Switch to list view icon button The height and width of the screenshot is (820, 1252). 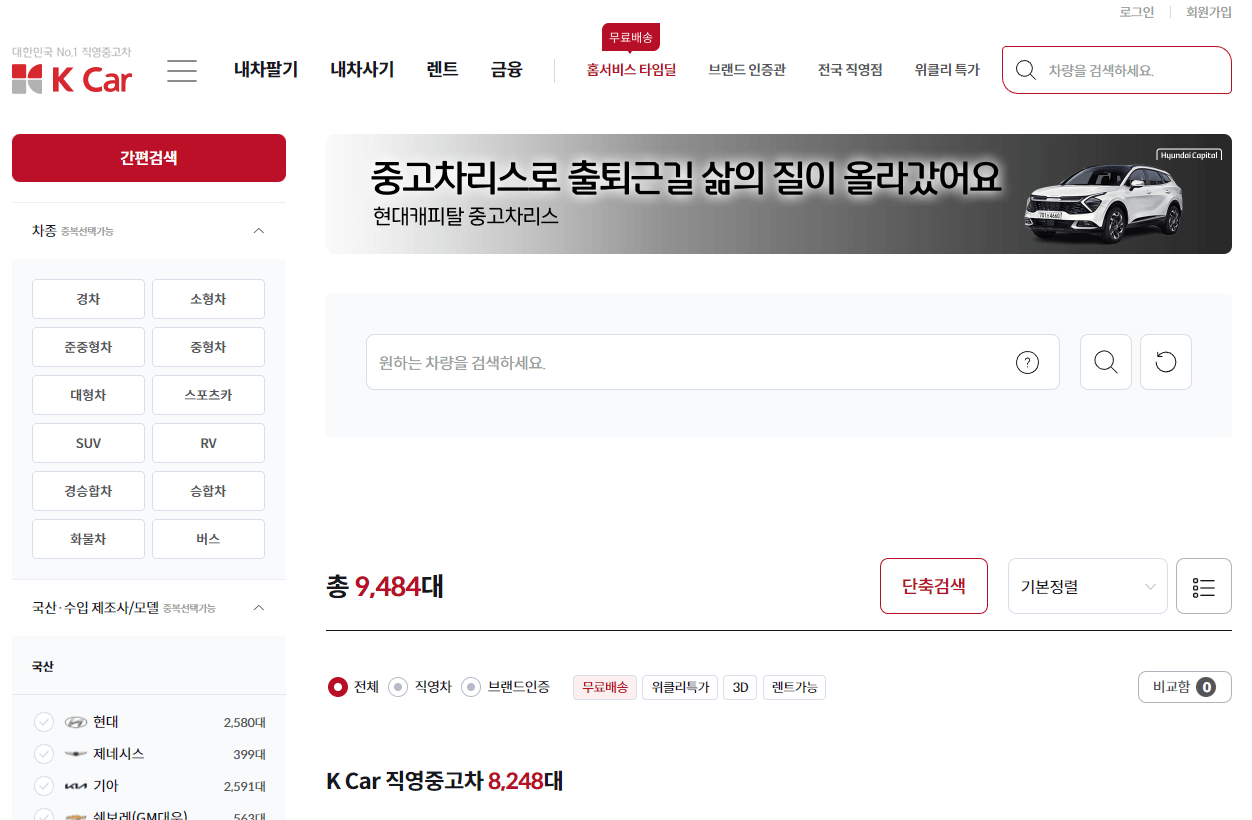coord(1204,586)
